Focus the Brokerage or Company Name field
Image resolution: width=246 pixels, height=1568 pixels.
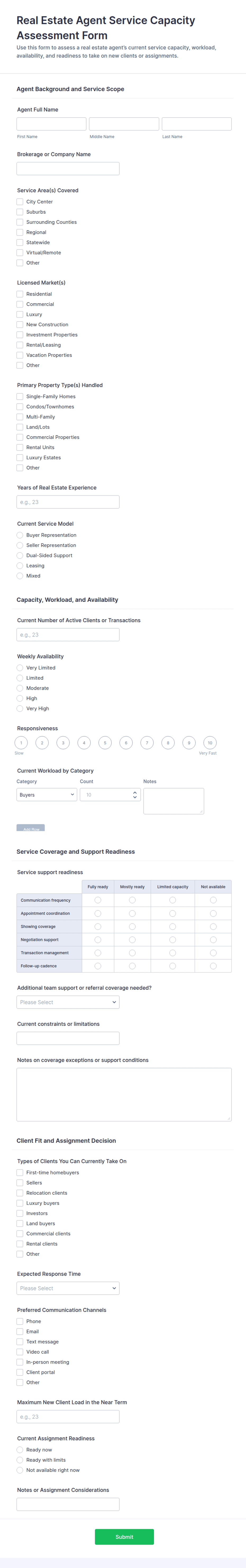tap(68, 169)
